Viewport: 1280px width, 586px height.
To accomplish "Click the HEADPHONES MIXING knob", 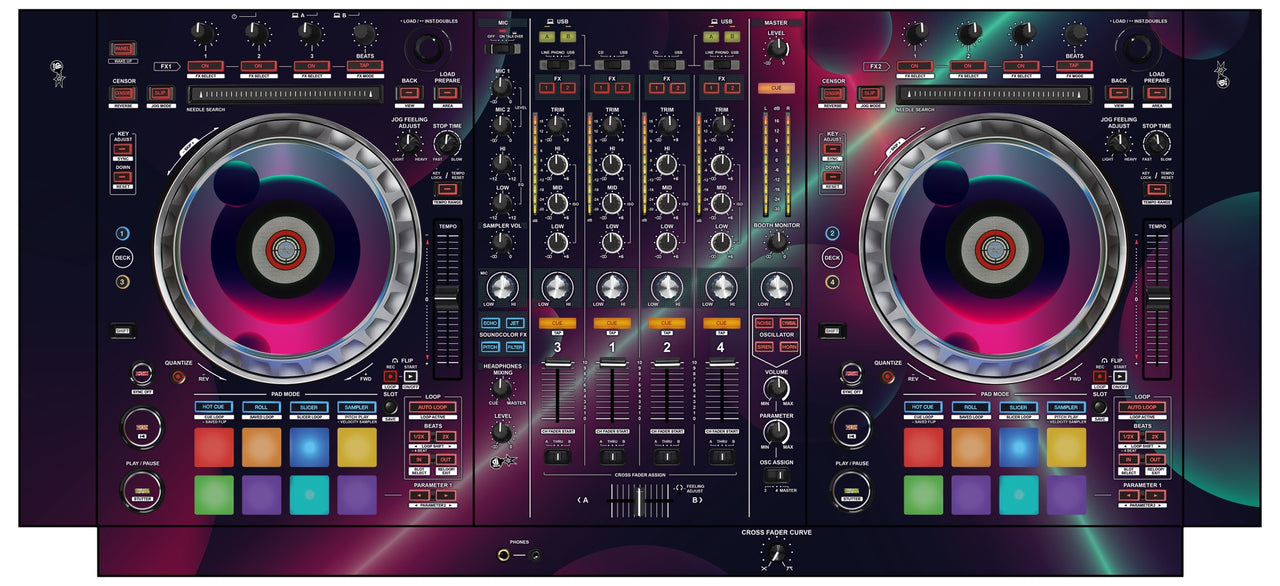I will (501, 387).
